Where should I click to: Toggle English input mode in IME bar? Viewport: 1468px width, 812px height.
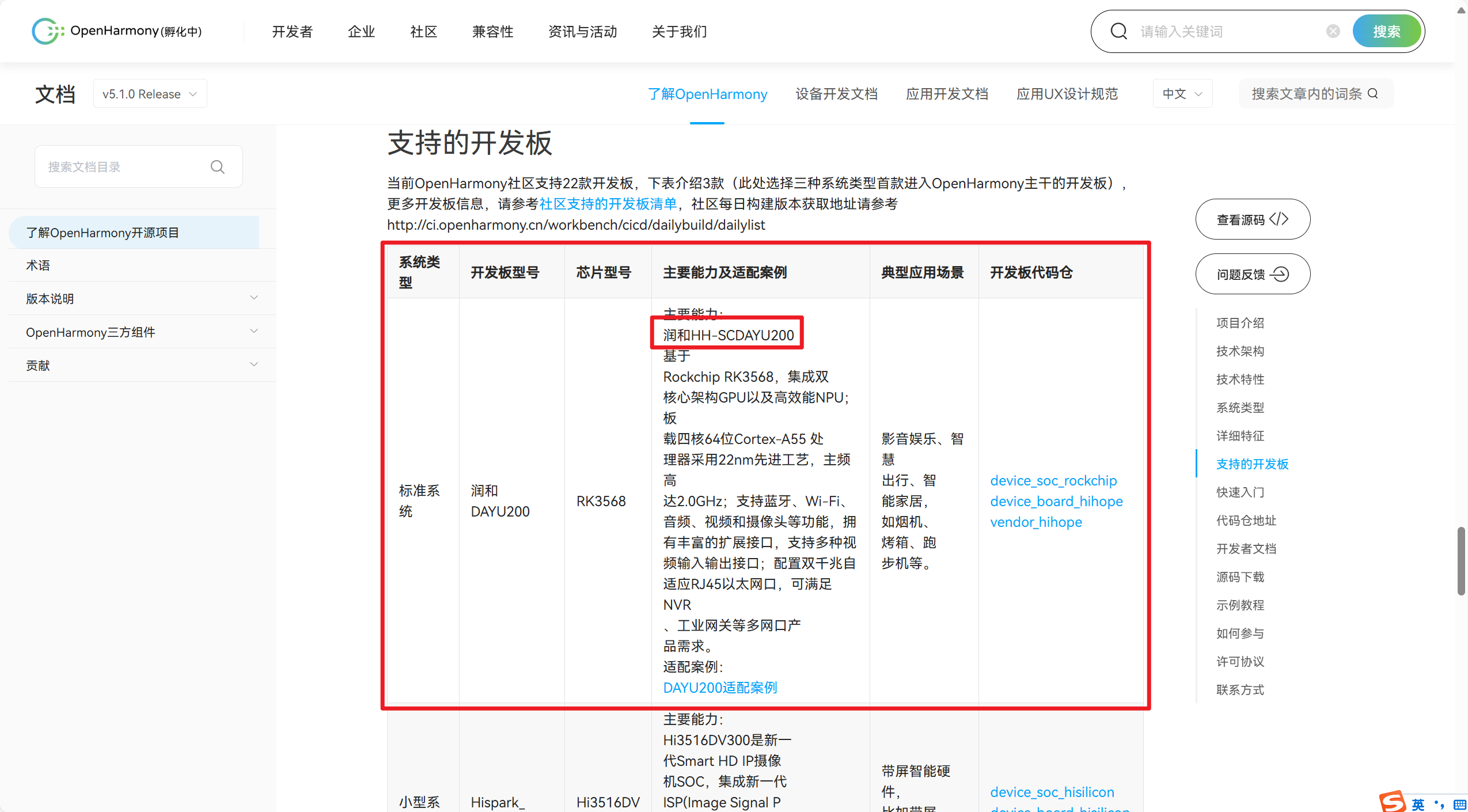click(x=1417, y=805)
